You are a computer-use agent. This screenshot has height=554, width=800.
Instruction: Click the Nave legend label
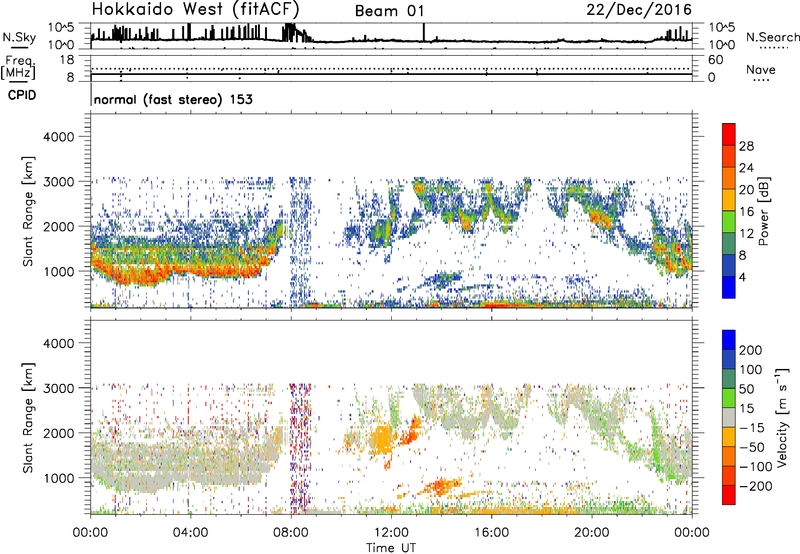[x=760, y=69]
